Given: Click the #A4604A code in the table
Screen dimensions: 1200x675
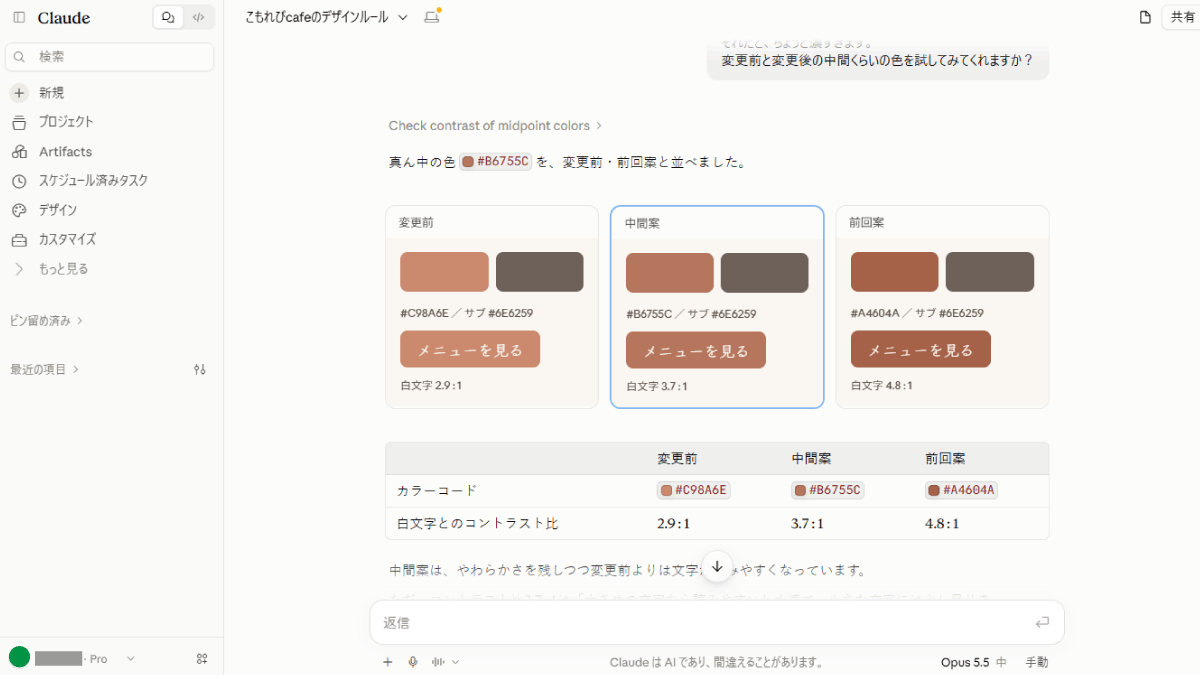Looking at the screenshot, I should 962,490.
